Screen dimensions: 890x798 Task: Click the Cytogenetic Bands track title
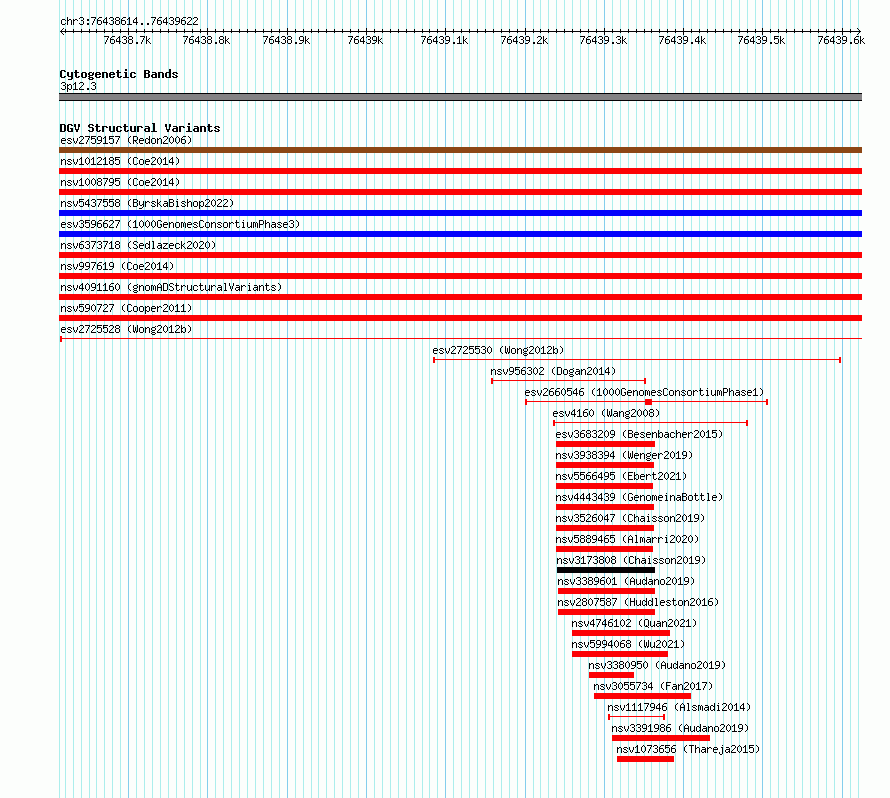point(119,74)
